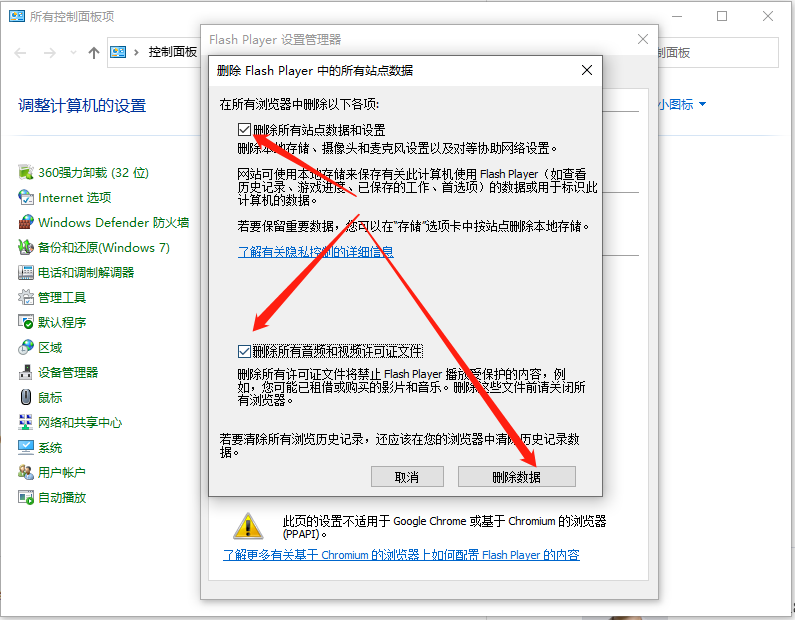The image size is (795, 620).
Task: Uncheck 删除所有站点数据和设置 checkbox
Action: [245, 130]
